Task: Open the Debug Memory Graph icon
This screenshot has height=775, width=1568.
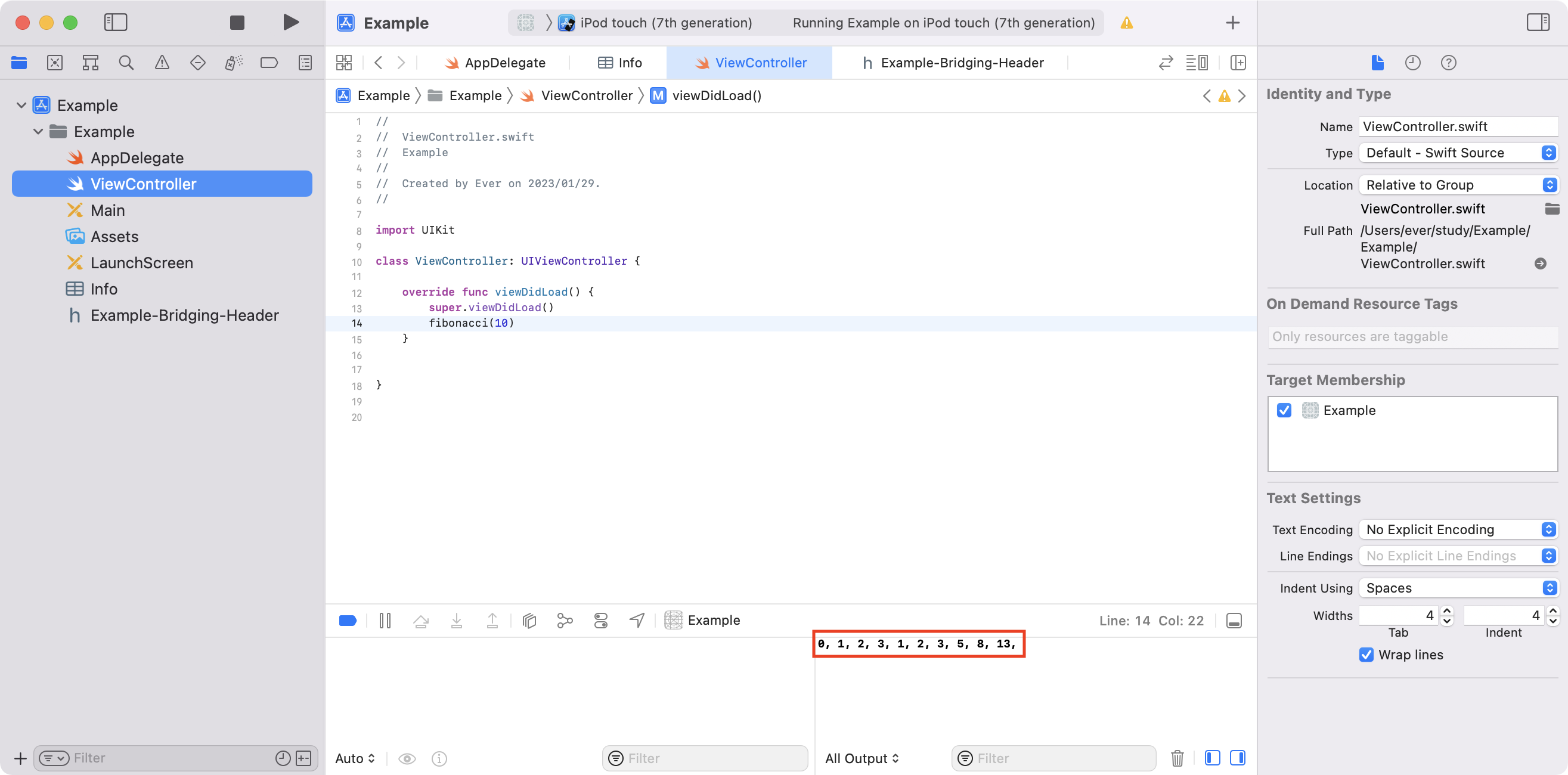Action: tap(564, 621)
